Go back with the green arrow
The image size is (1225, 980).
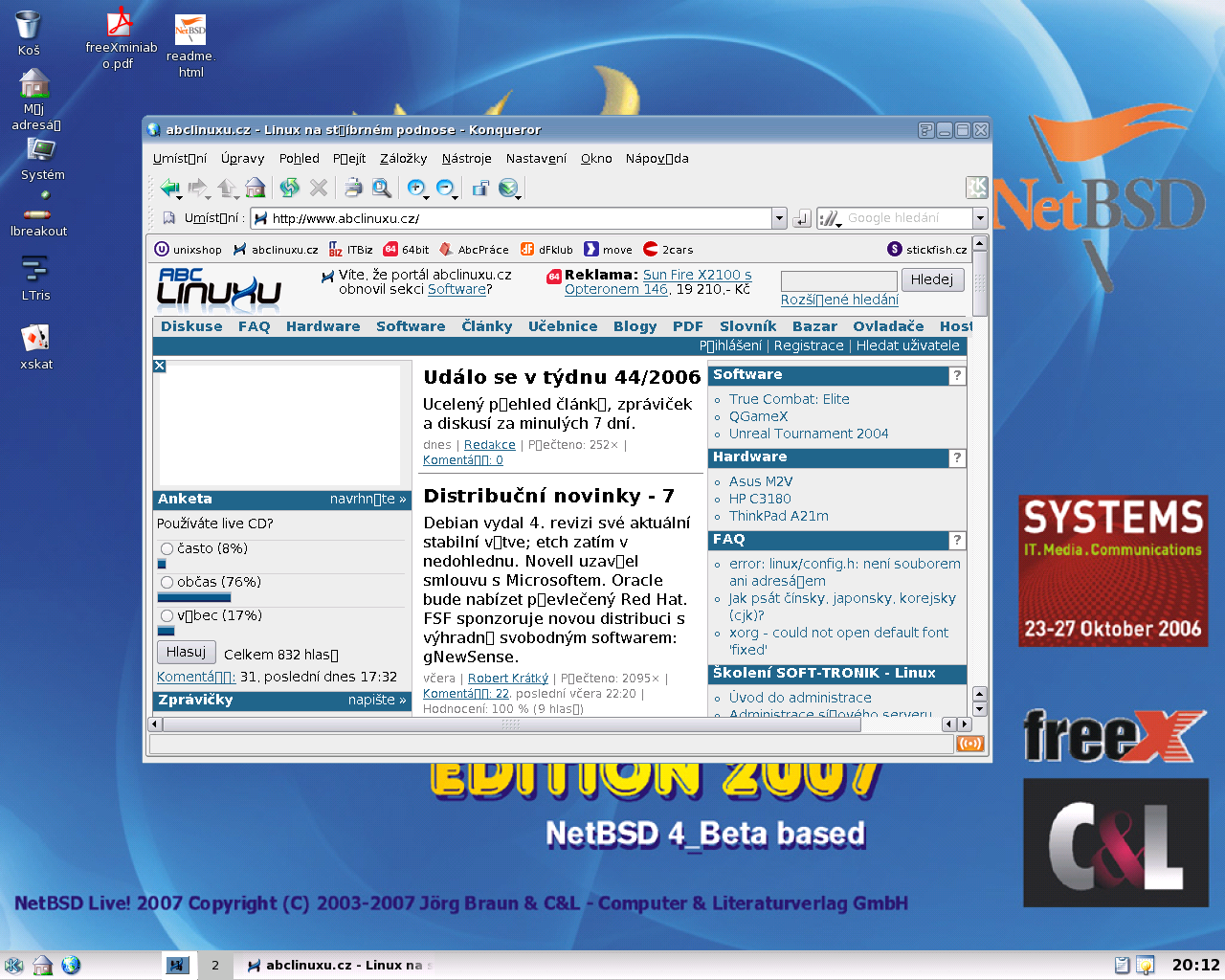point(170,188)
